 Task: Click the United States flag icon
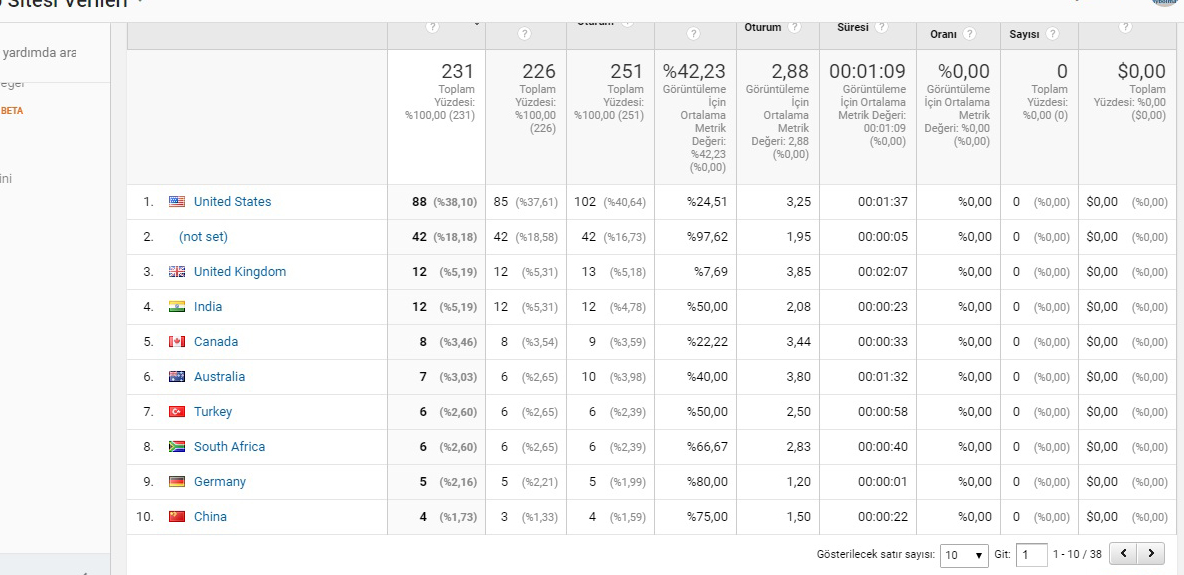(x=177, y=202)
